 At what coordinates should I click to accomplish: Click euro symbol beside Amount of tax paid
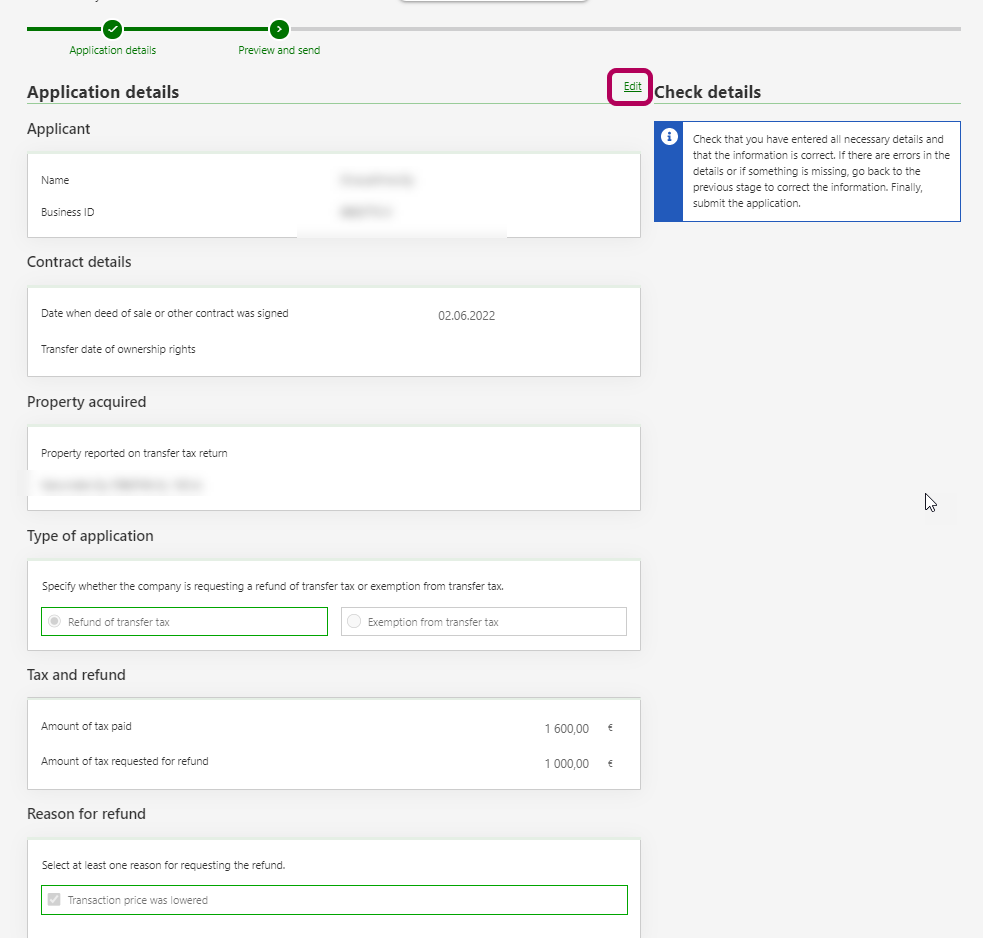[610, 729]
